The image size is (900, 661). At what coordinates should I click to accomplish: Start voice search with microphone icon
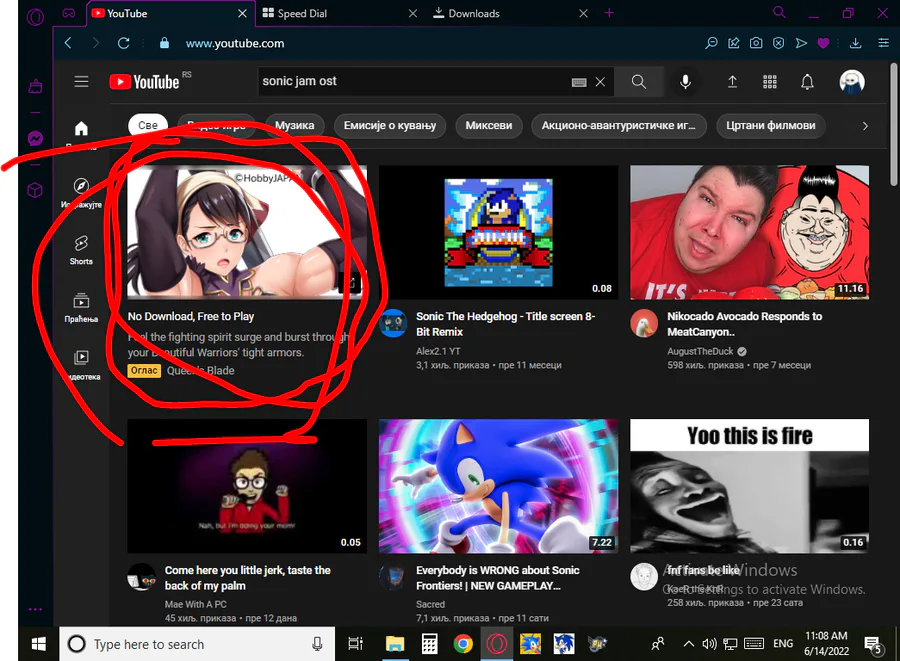(685, 81)
